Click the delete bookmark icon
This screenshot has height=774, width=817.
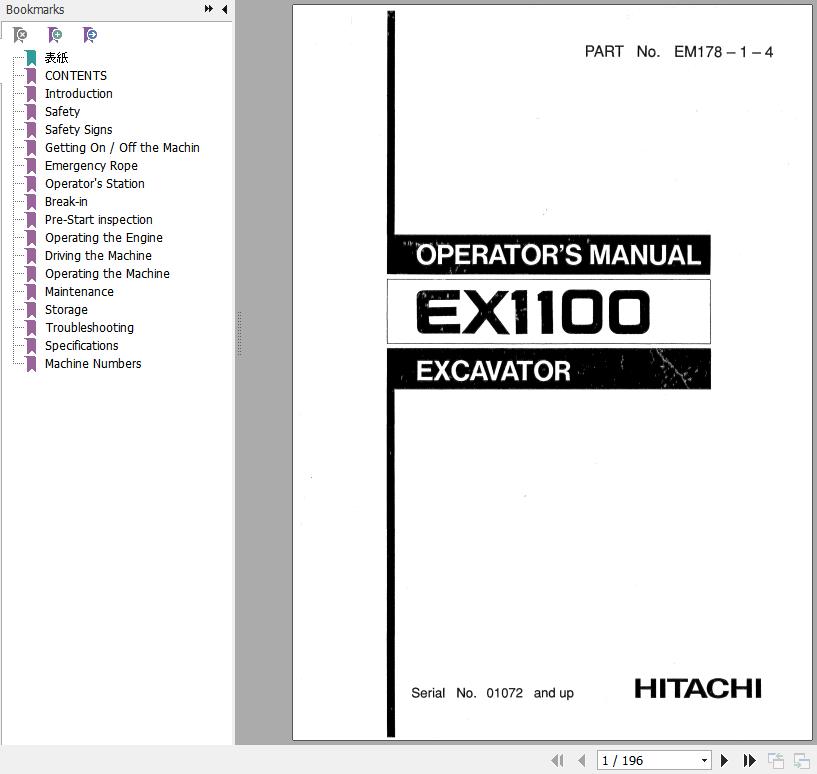coord(20,35)
